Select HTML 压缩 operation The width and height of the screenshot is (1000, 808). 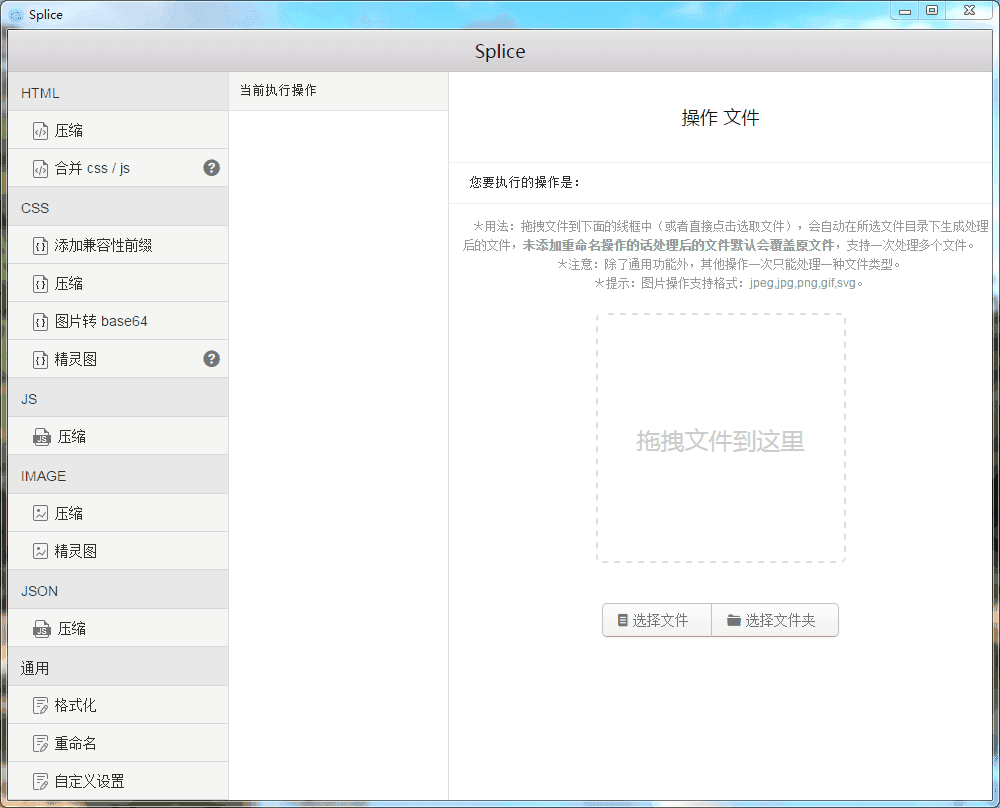tap(119, 130)
